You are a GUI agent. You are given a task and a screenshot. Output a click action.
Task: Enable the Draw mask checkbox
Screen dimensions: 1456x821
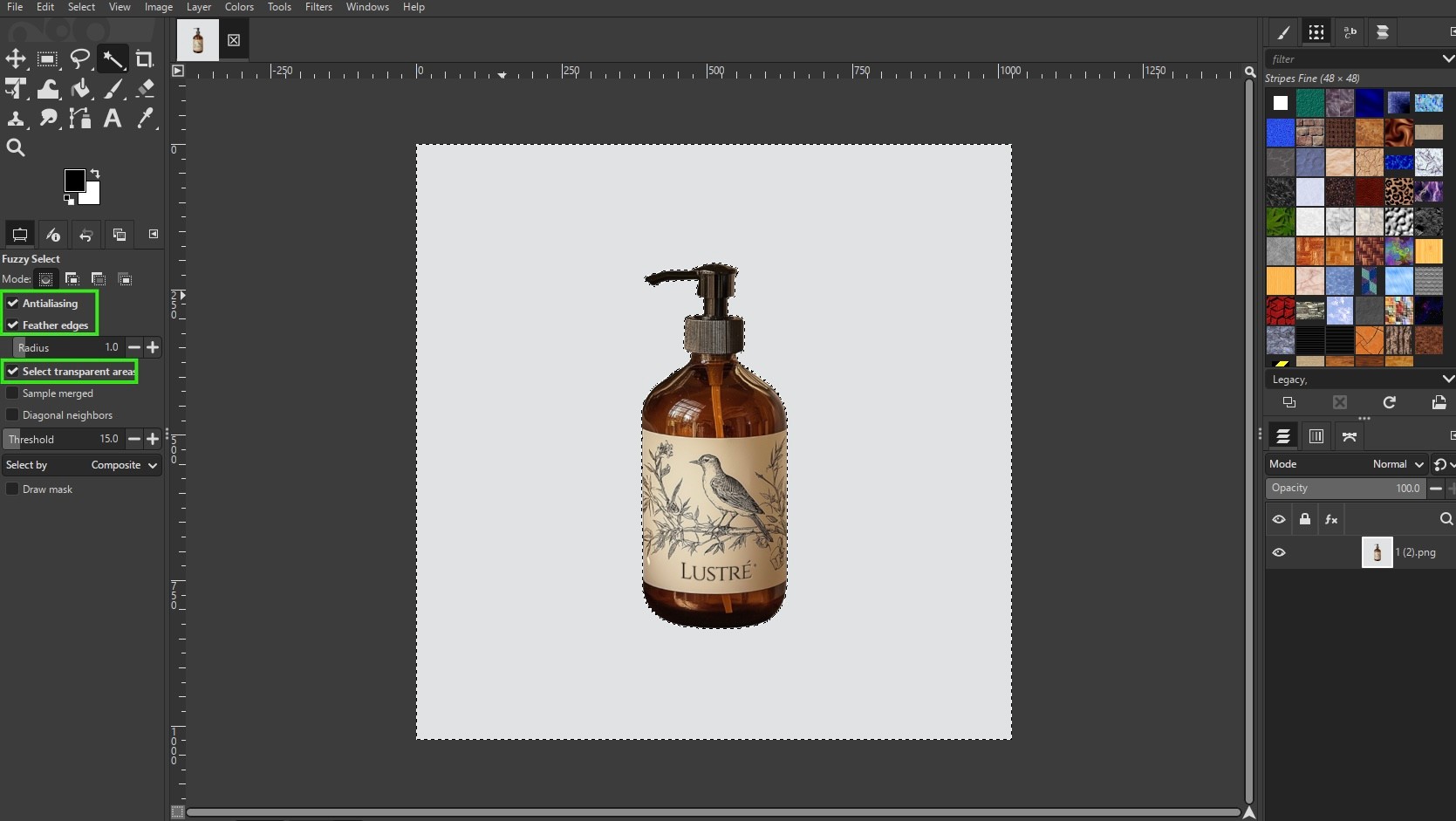pos(13,489)
